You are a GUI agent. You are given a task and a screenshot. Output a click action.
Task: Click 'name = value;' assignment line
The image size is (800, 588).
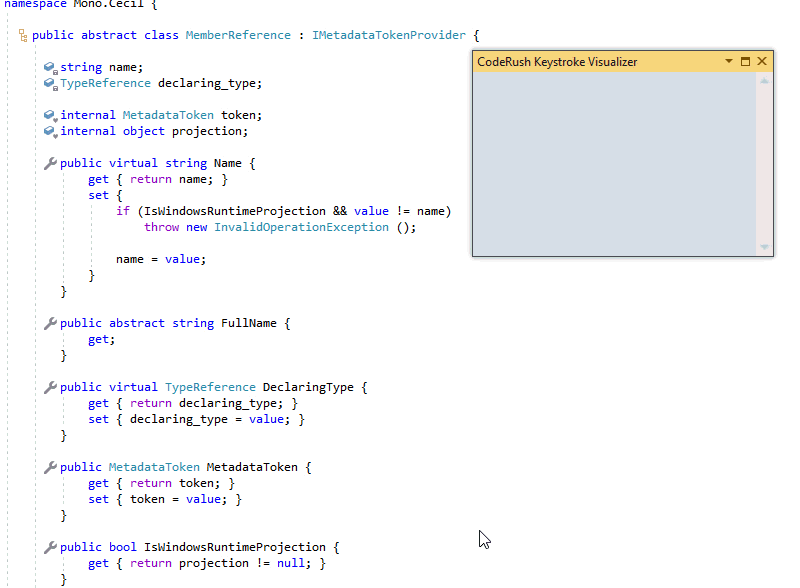[161, 259]
